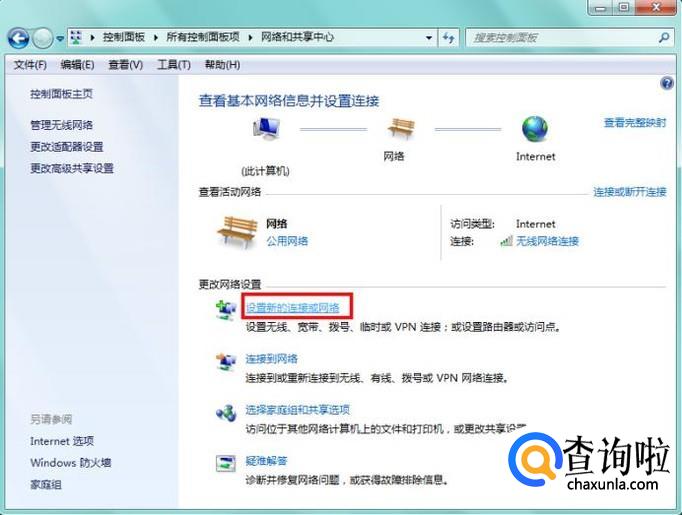Click the blue help question mark icon
Viewport: 682px width, 515px height.
(667, 83)
